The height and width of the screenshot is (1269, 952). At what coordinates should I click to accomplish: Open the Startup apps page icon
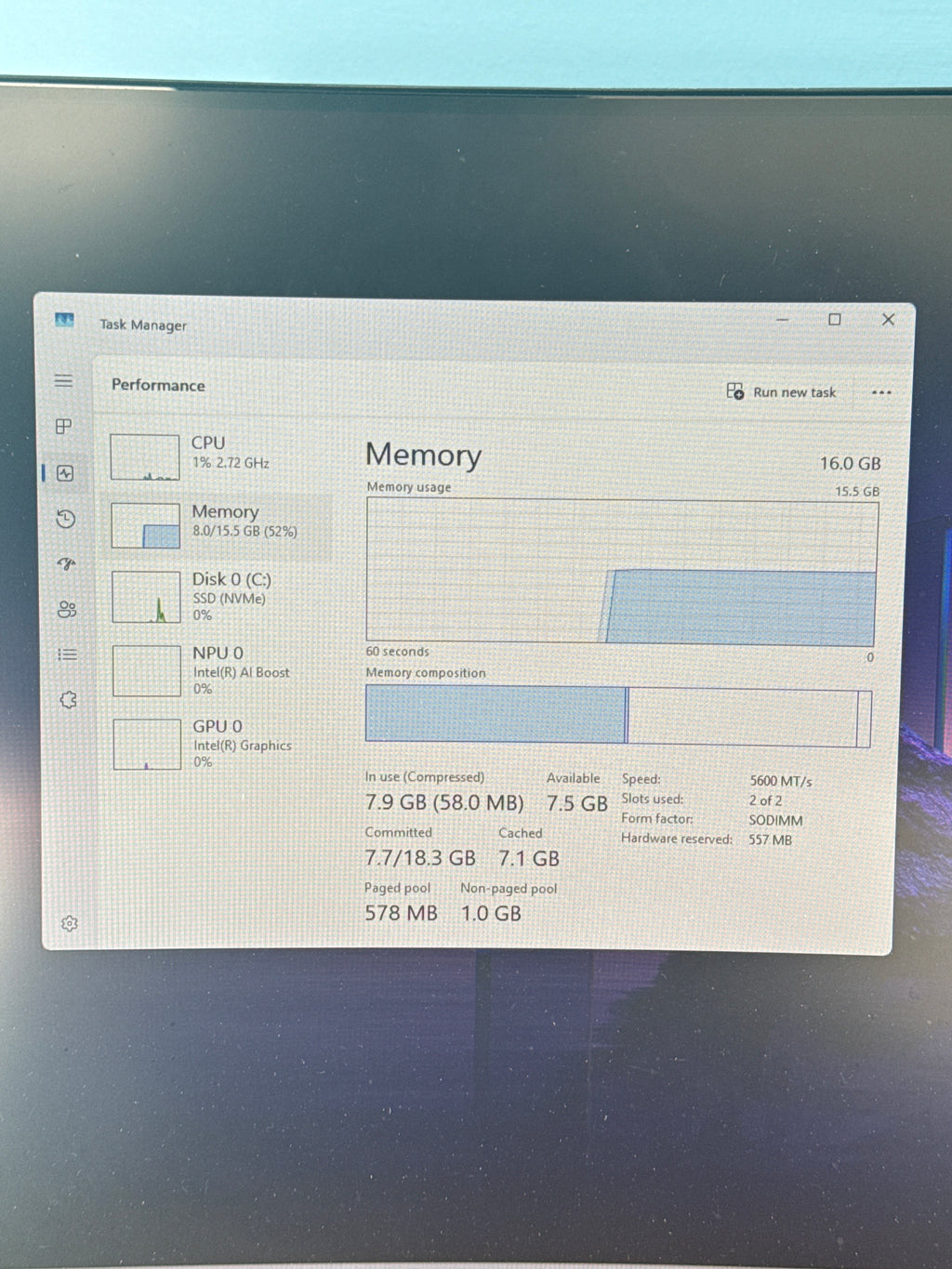[x=66, y=564]
